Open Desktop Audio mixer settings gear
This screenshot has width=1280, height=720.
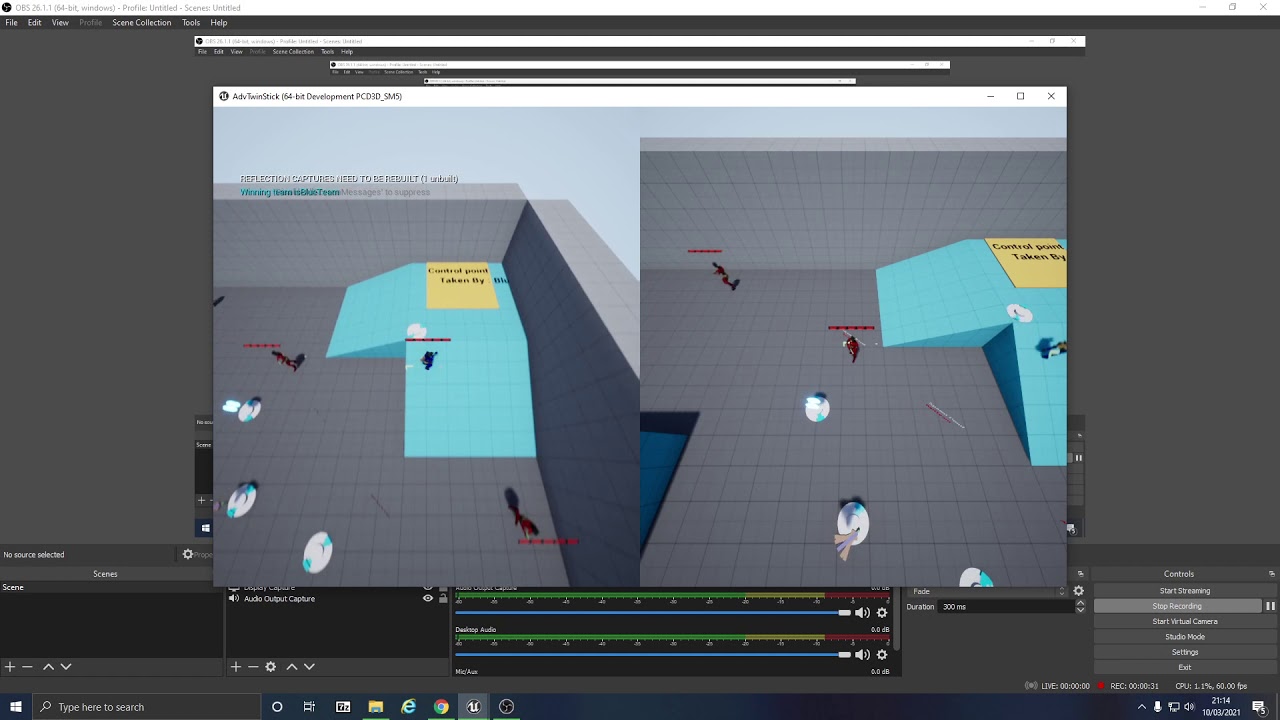point(882,655)
